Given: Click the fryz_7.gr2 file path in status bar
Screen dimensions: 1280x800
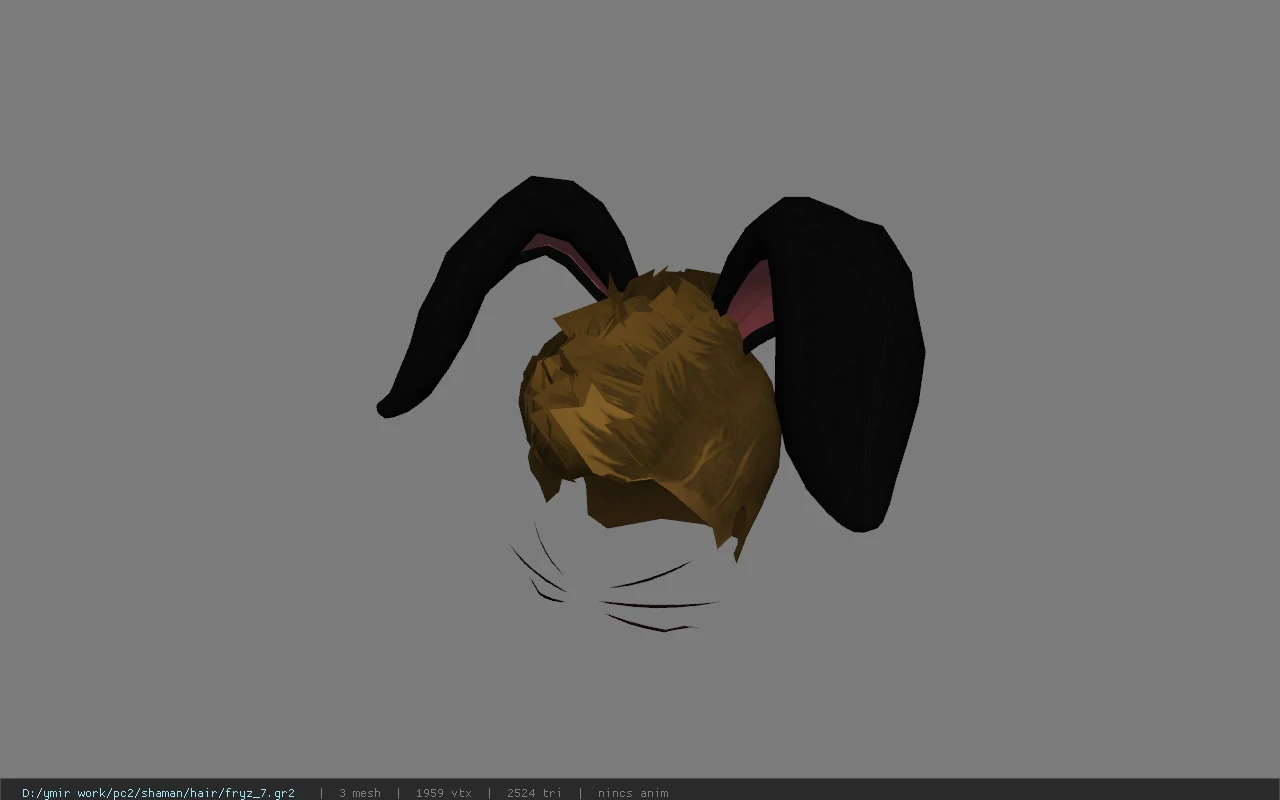Looking at the screenshot, I should click(158, 793).
